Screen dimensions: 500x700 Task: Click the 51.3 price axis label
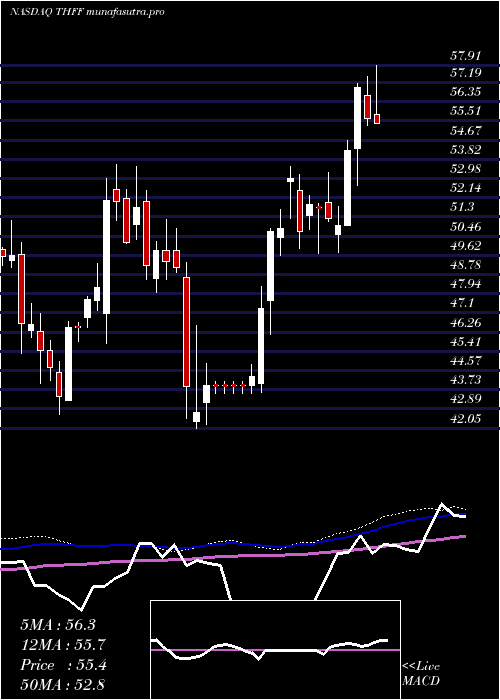462,207
